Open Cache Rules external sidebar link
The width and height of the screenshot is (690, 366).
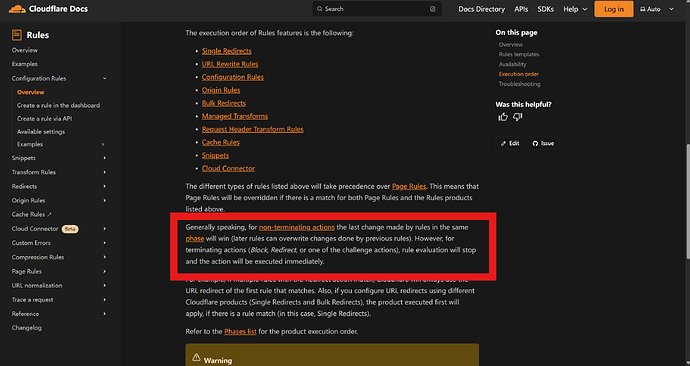(x=32, y=215)
